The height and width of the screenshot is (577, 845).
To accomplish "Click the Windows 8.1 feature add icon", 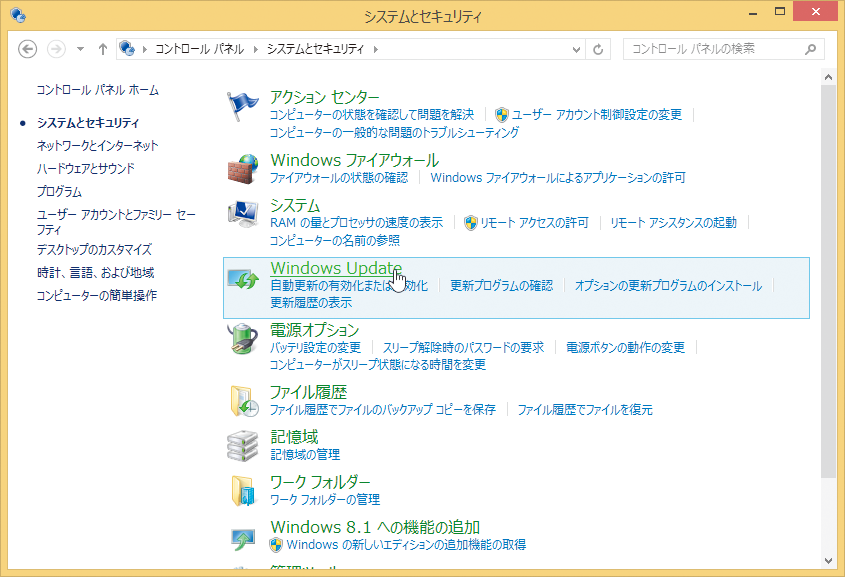I will point(243,539).
